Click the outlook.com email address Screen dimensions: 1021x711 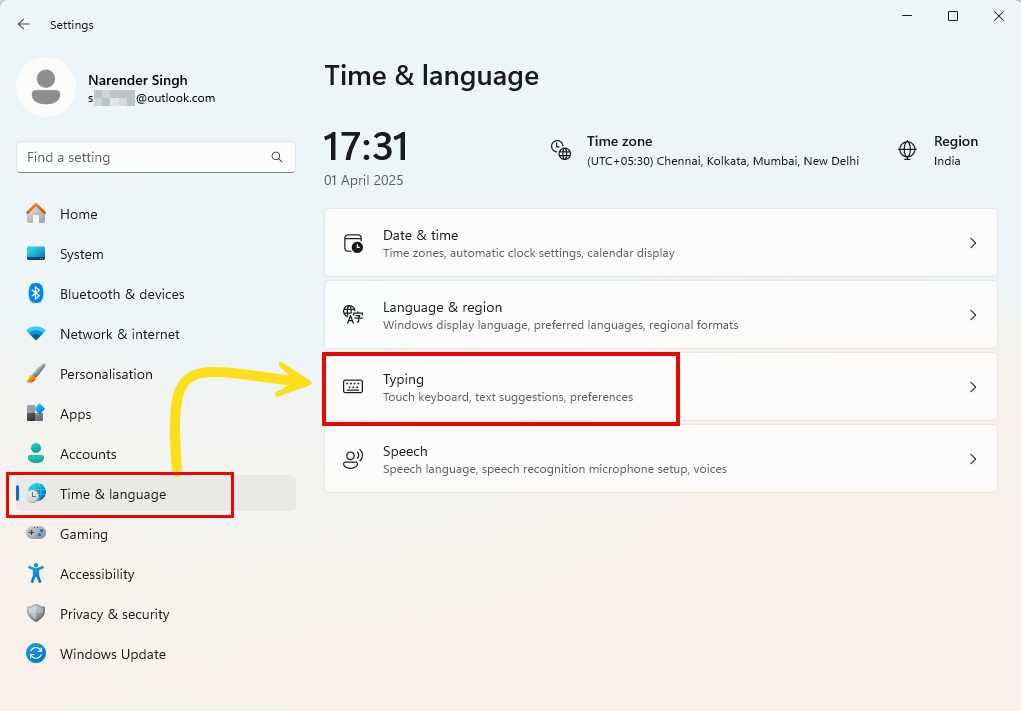151,98
